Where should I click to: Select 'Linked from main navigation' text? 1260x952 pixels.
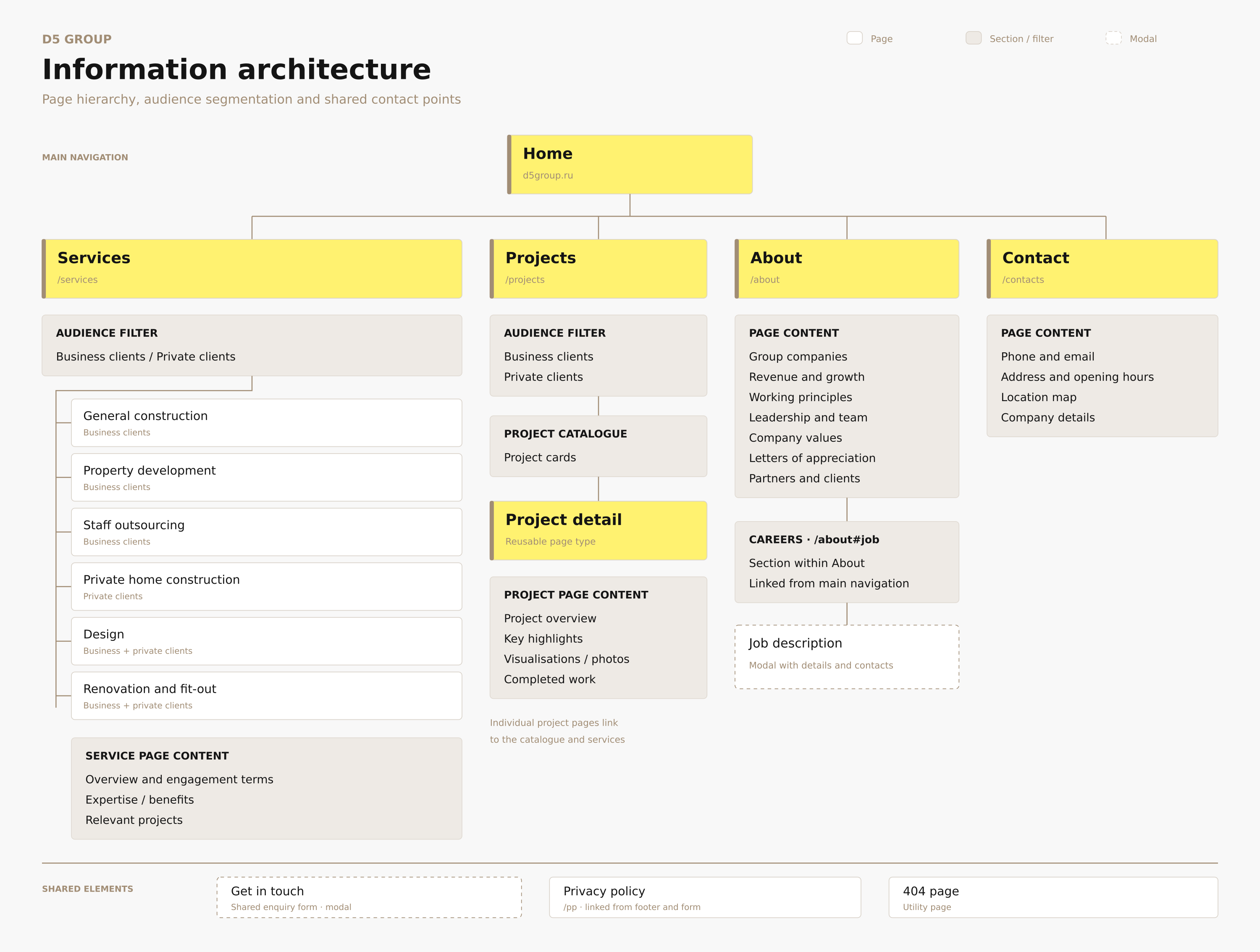tap(829, 584)
